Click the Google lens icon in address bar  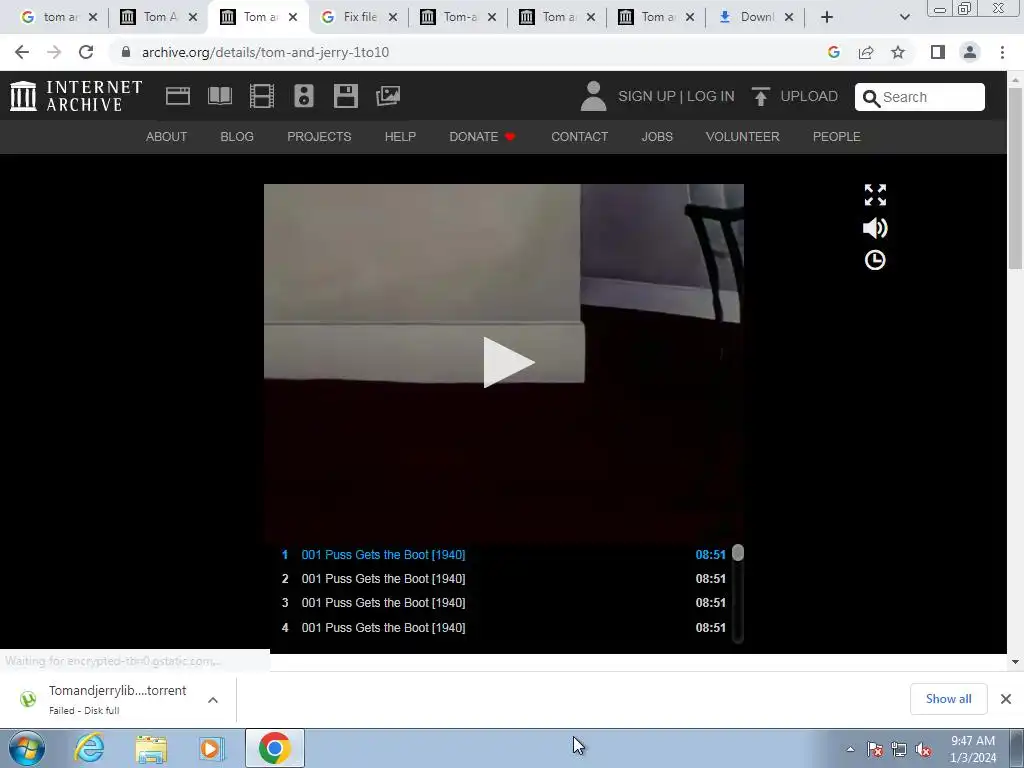pos(833,52)
